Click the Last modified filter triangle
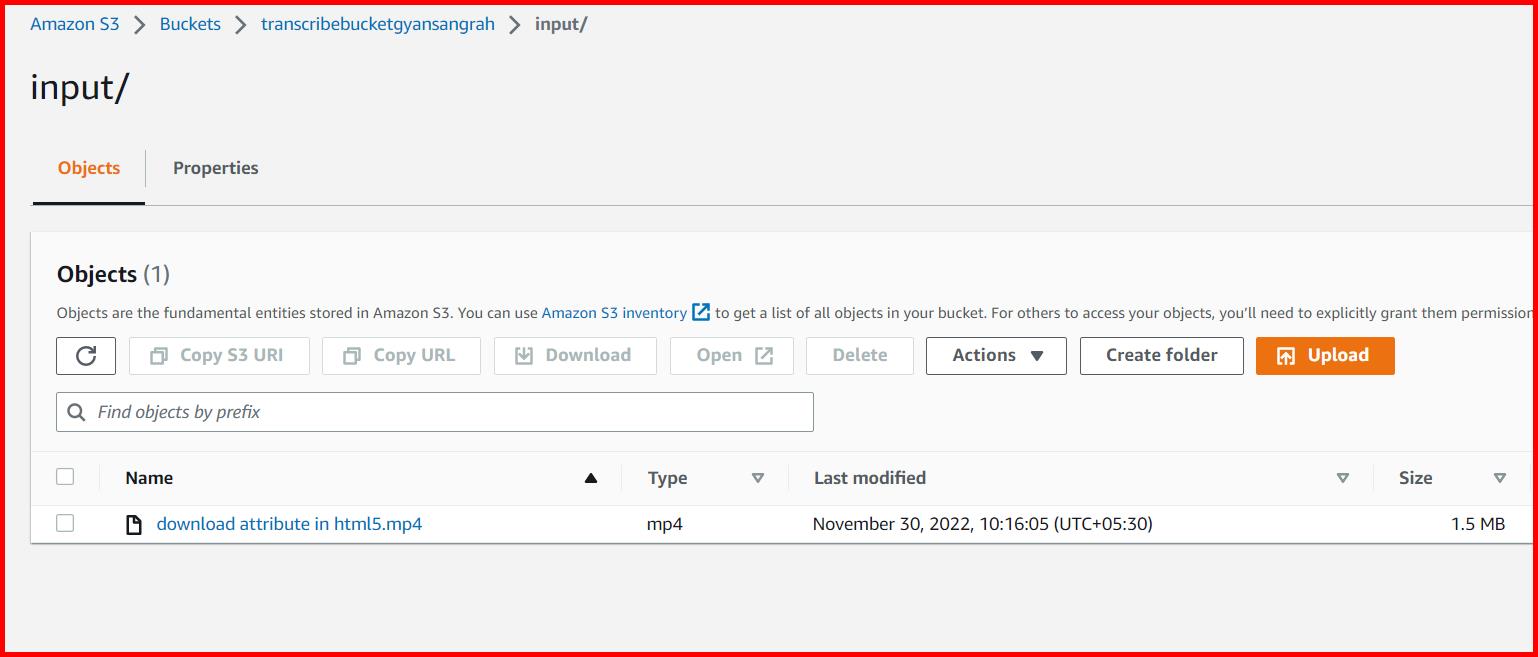The width and height of the screenshot is (1538, 657). tap(1343, 478)
